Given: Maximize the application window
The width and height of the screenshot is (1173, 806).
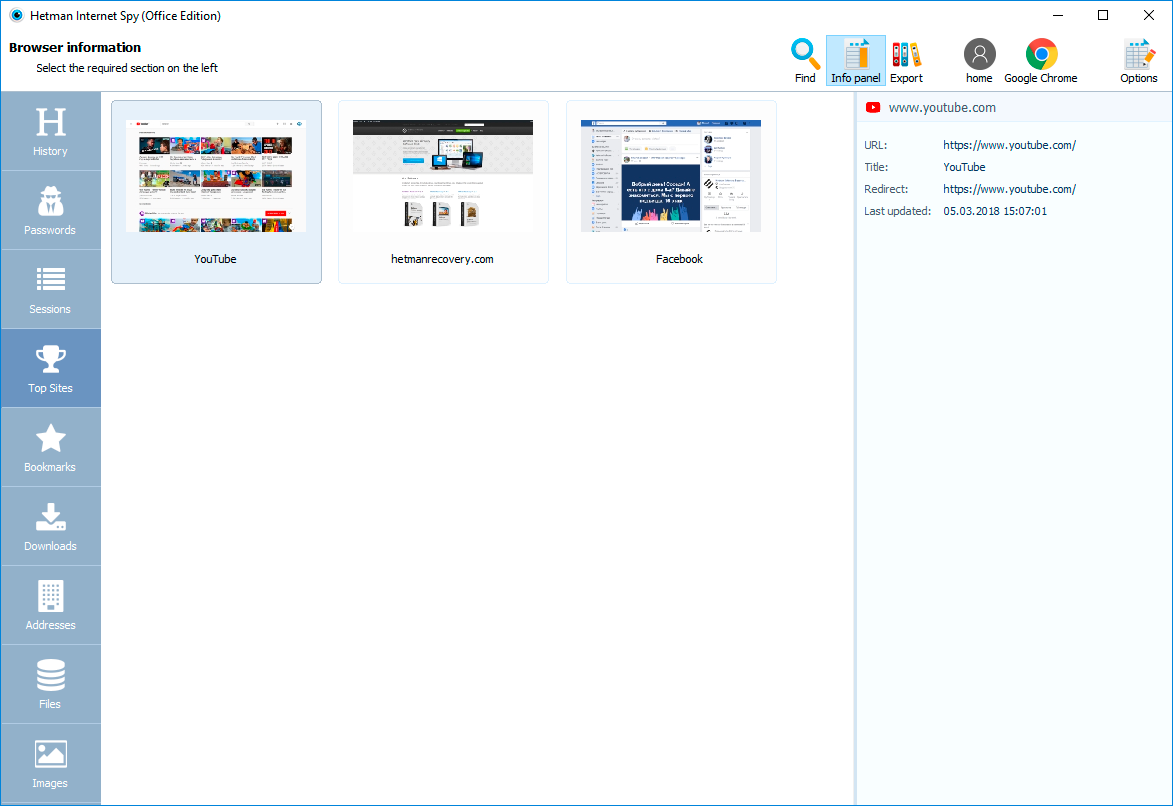Looking at the screenshot, I should [1103, 15].
